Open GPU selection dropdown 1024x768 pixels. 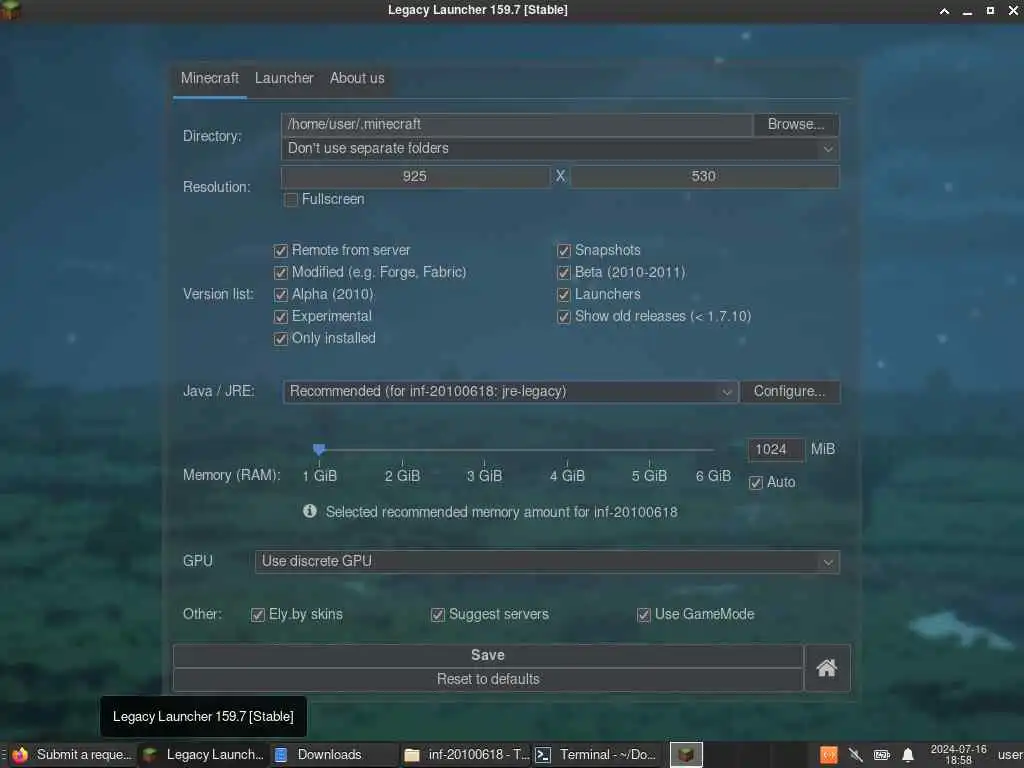point(547,562)
